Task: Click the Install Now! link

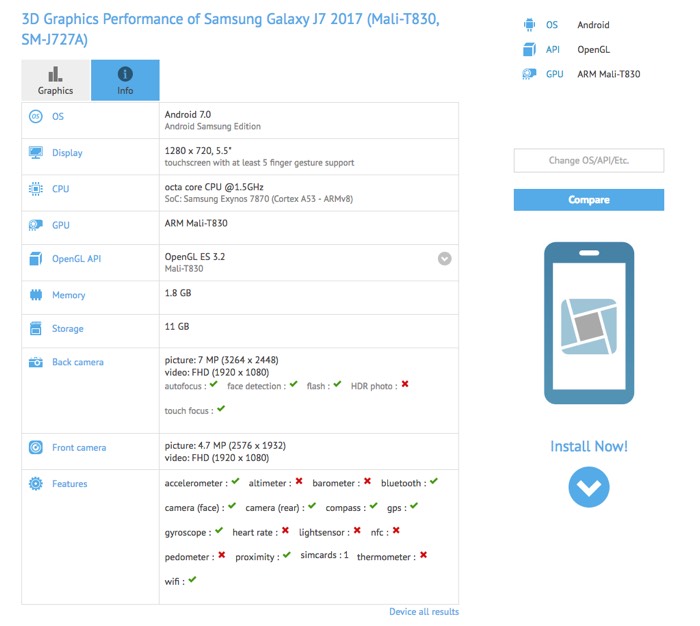Action: [x=589, y=446]
